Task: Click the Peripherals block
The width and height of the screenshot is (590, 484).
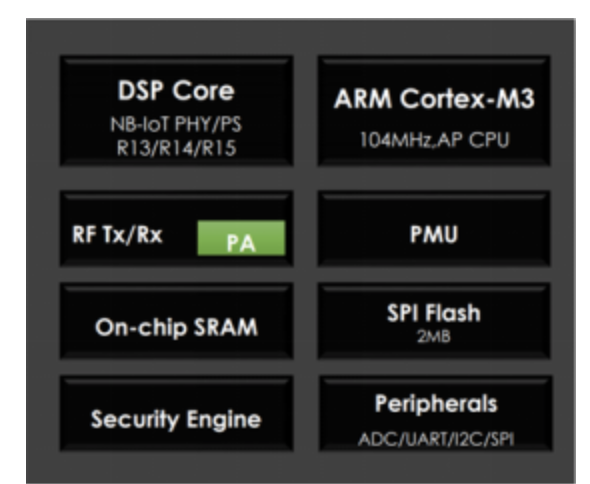Action: coord(436,413)
